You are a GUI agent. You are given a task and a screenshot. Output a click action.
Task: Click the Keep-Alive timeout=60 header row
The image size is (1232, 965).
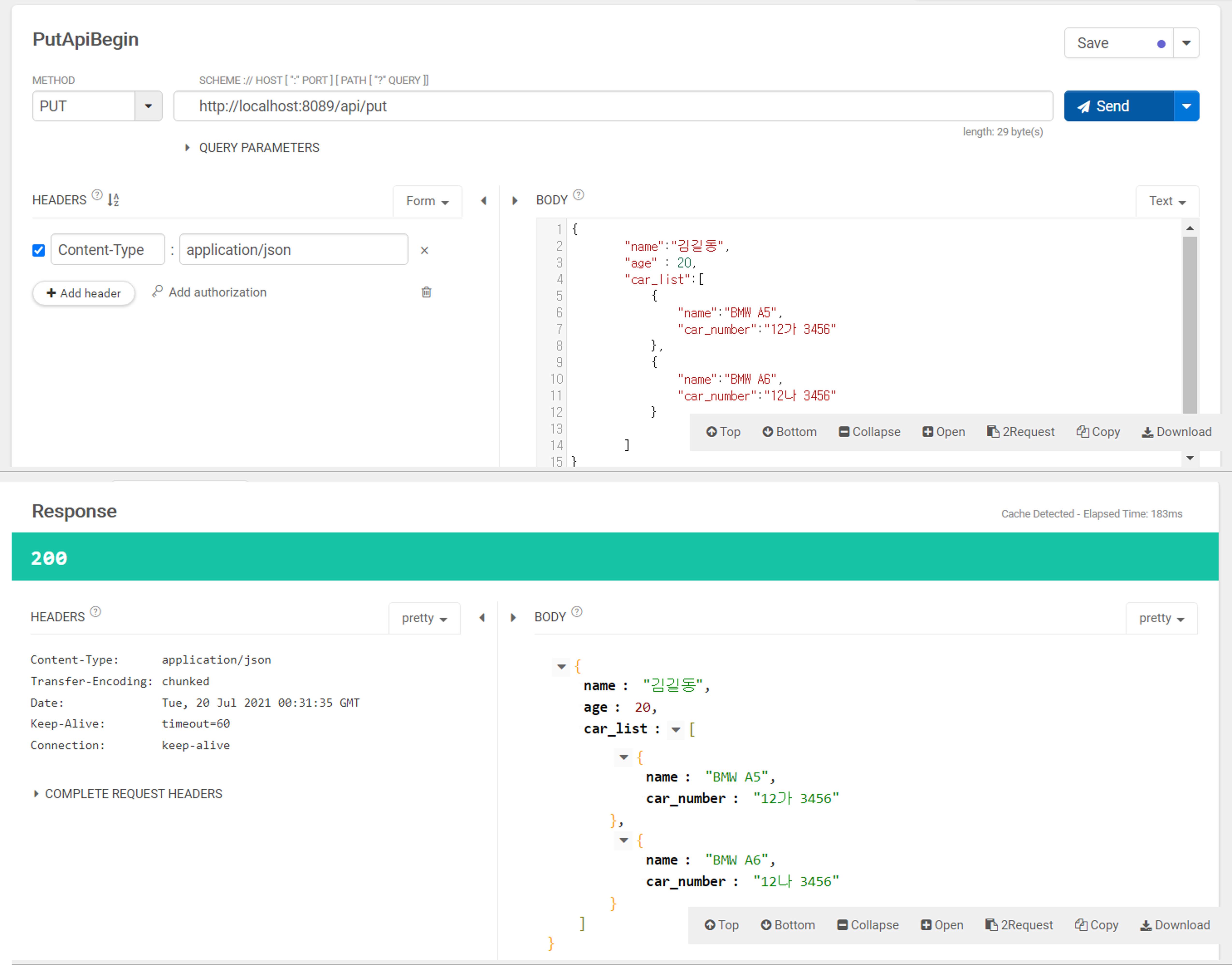point(130,724)
